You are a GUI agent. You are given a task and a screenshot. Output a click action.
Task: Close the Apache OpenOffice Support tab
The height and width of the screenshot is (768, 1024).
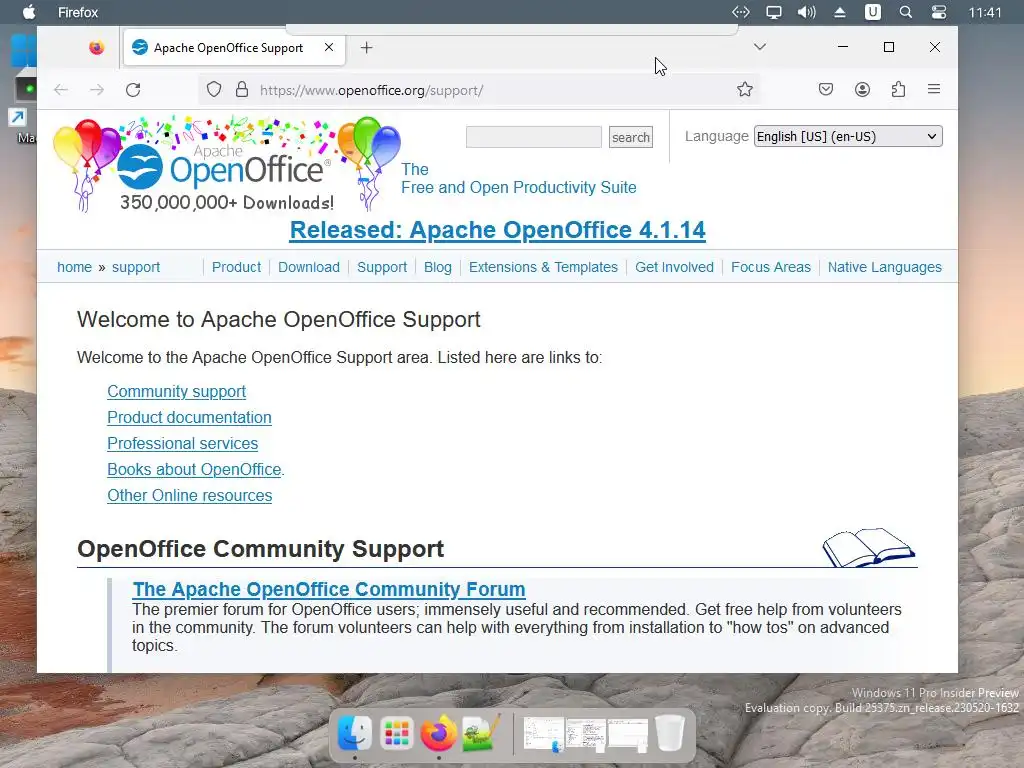pyautogui.click(x=329, y=47)
